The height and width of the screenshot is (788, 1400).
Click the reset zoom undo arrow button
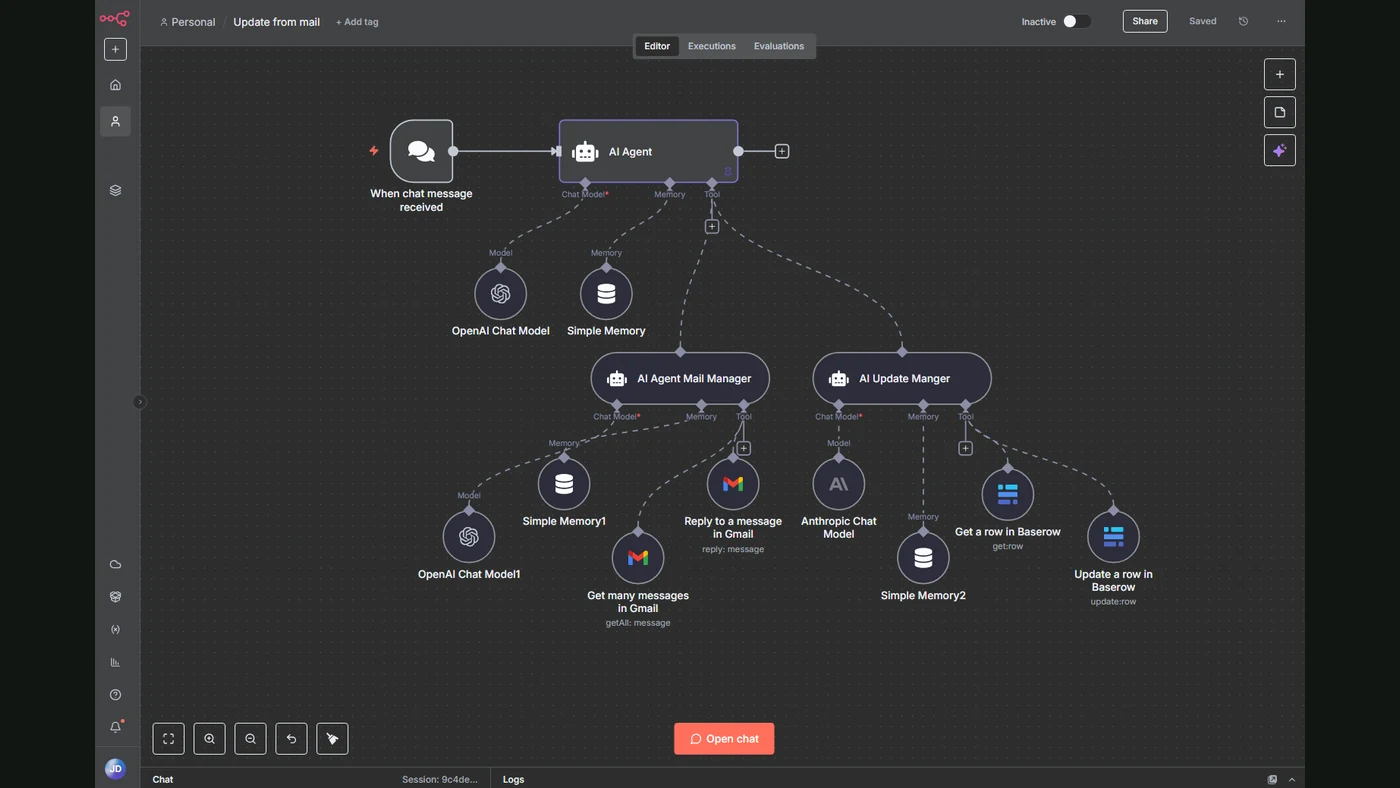[291, 739]
